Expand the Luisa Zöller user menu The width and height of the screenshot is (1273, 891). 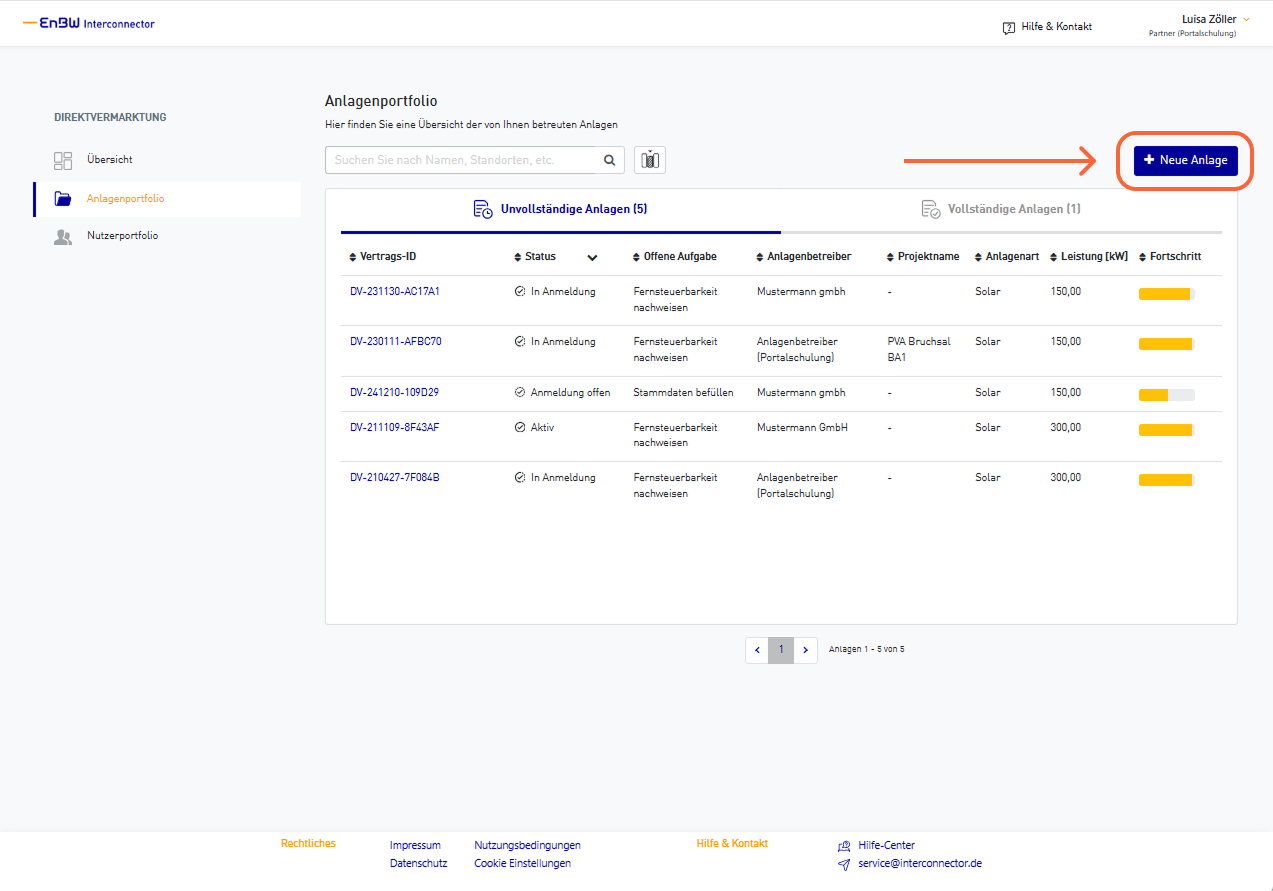tap(1246, 19)
